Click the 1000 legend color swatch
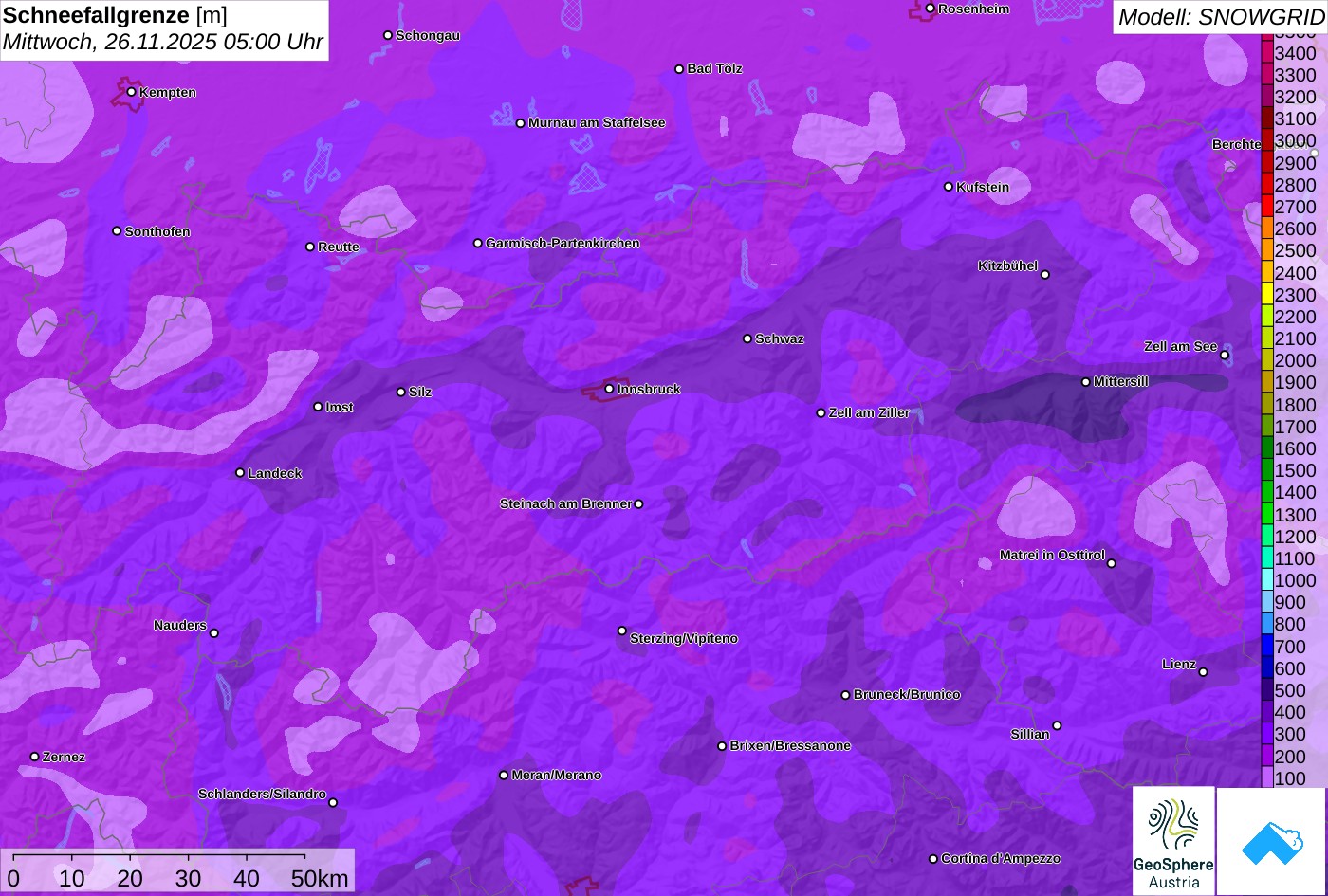This screenshot has width=1328, height=896. [1266, 580]
